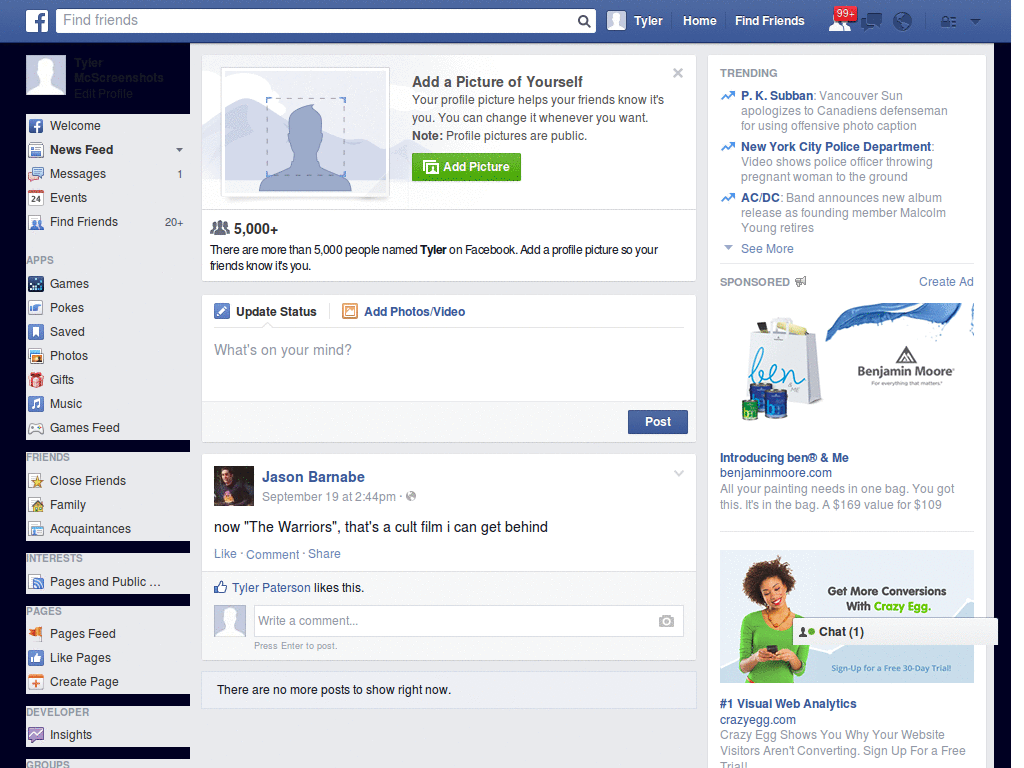Click the Close Friends star icon
This screenshot has height=768, width=1024.
pyautogui.click(x=36, y=481)
